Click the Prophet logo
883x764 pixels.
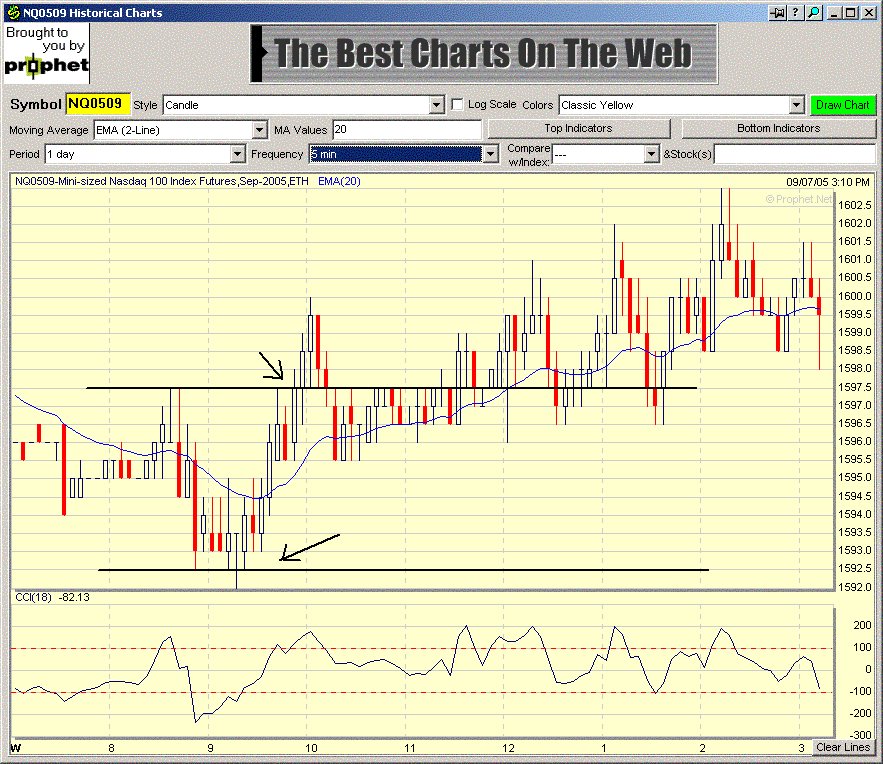pyautogui.click(x=46, y=66)
